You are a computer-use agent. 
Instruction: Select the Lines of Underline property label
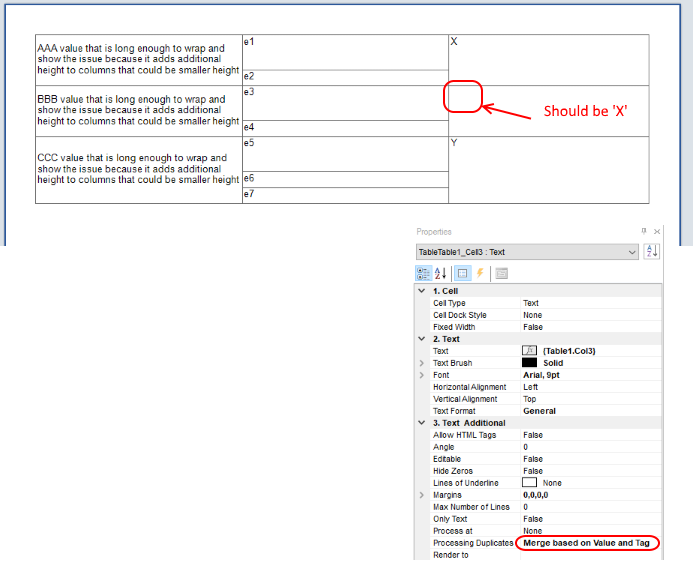click(465, 483)
